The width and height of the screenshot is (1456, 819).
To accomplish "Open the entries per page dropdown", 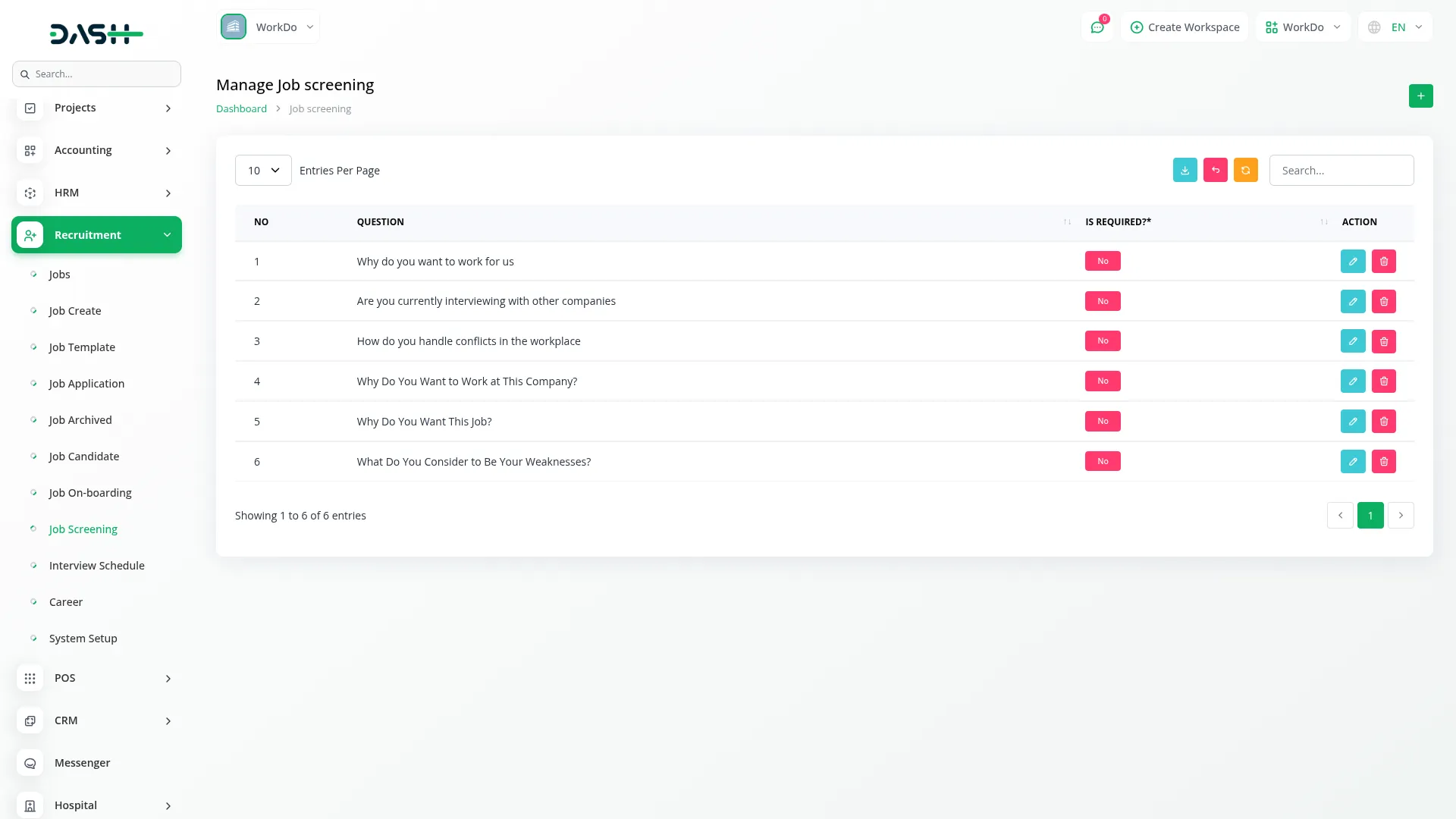I will [263, 171].
